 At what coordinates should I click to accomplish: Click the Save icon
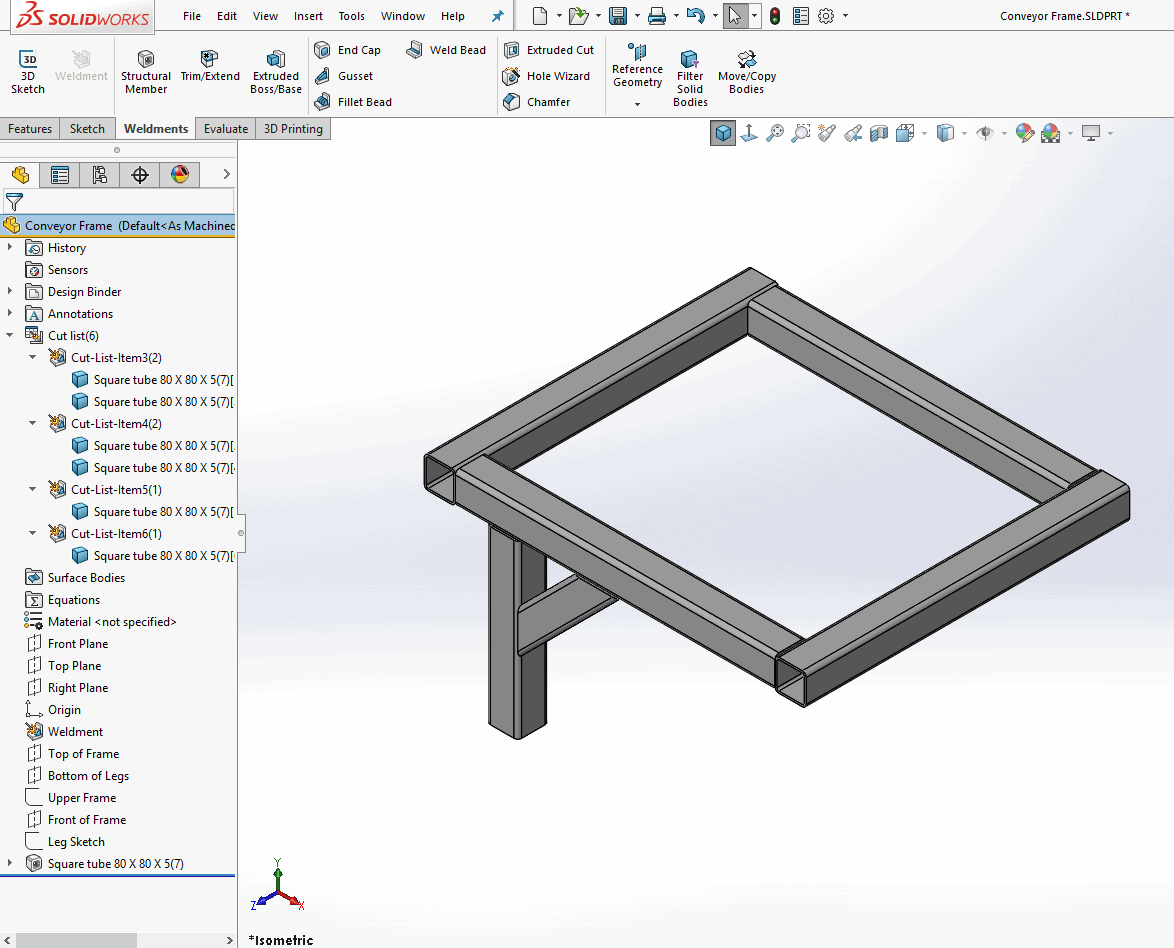click(618, 16)
